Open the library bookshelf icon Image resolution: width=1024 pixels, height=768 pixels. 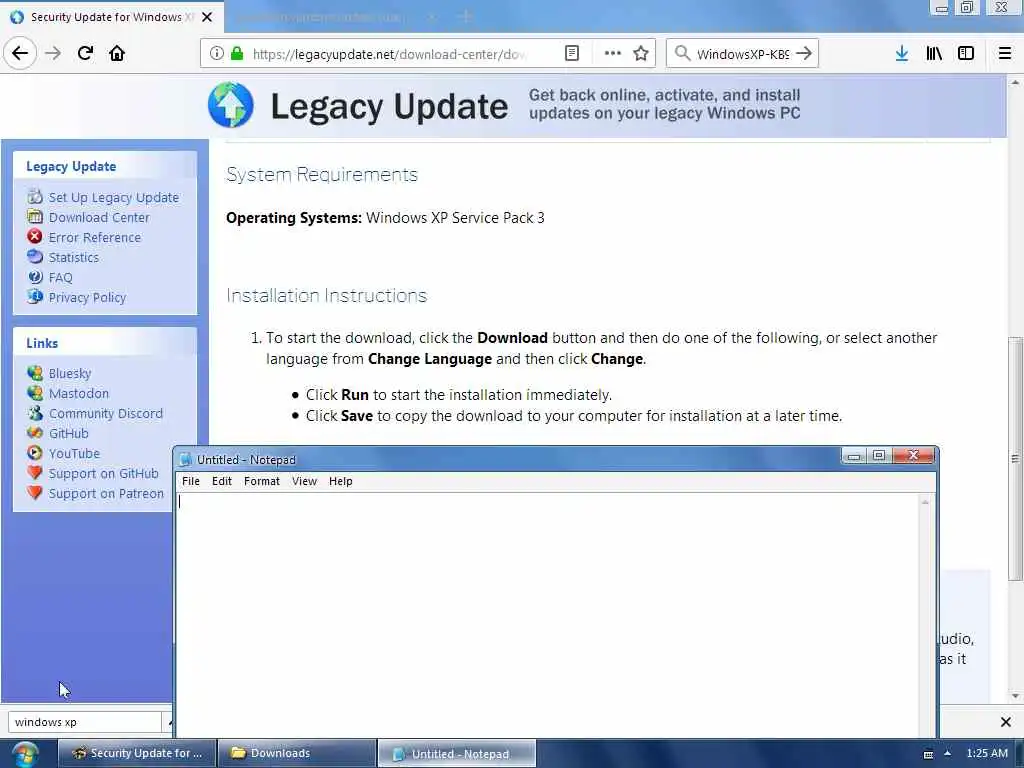pyautogui.click(x=934, y=54)
